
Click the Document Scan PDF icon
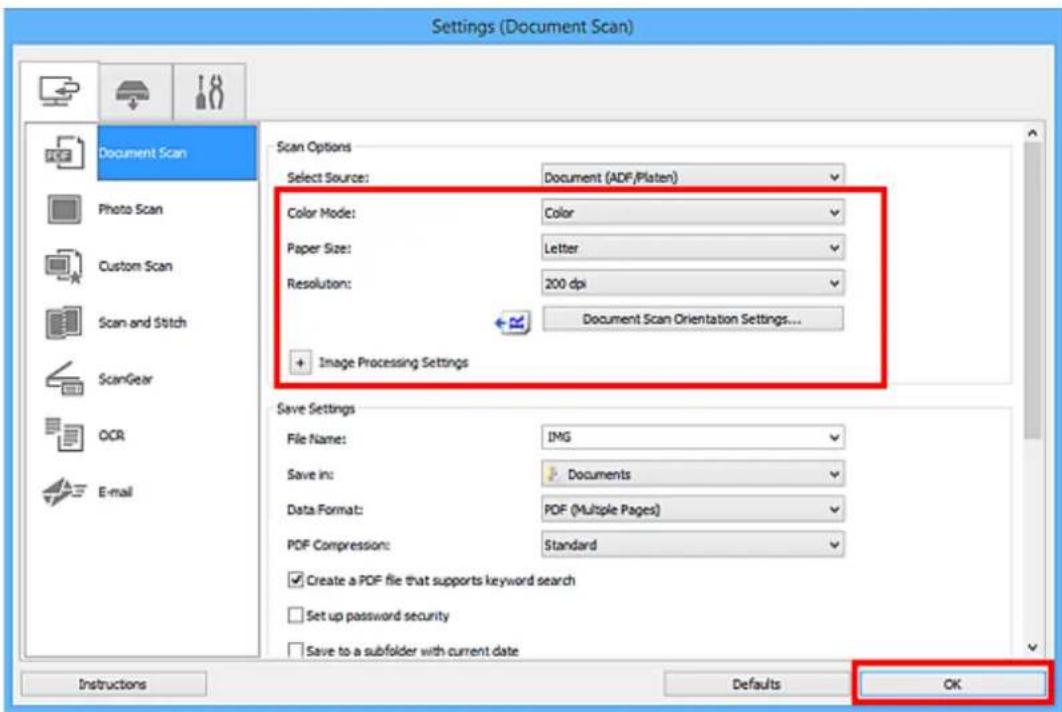tap(64, 153)
